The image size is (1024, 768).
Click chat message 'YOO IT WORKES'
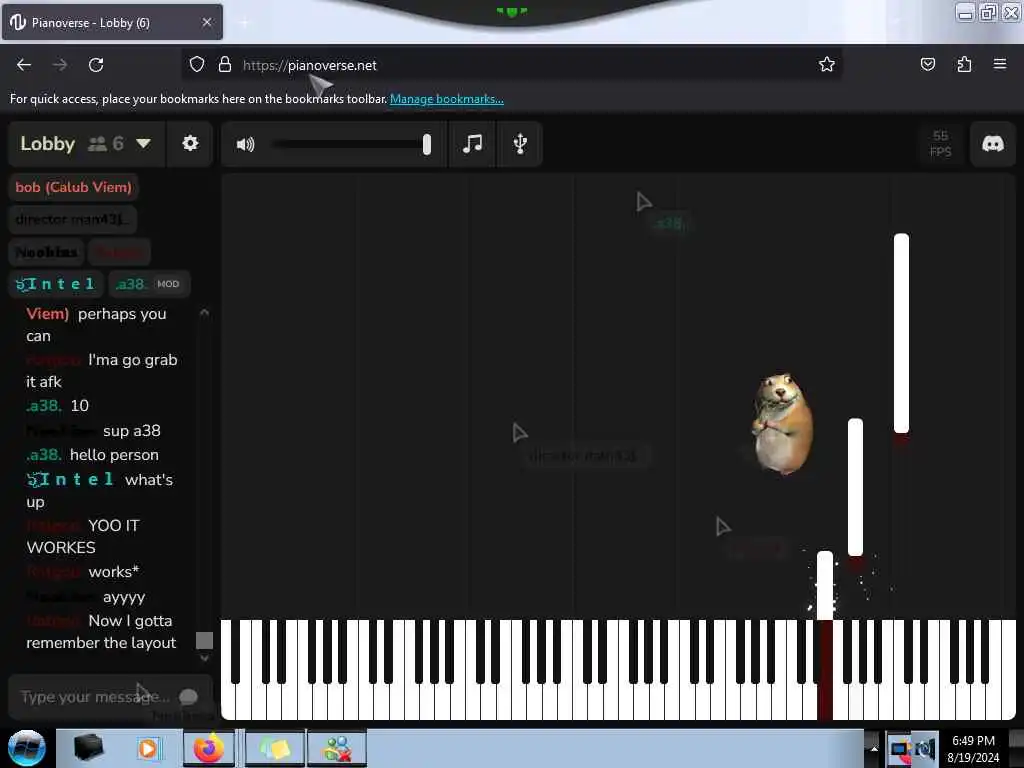(x=83, y=537)
